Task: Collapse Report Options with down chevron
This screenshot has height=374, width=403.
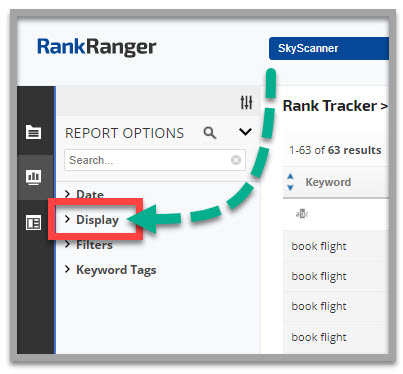Action: 245,132
